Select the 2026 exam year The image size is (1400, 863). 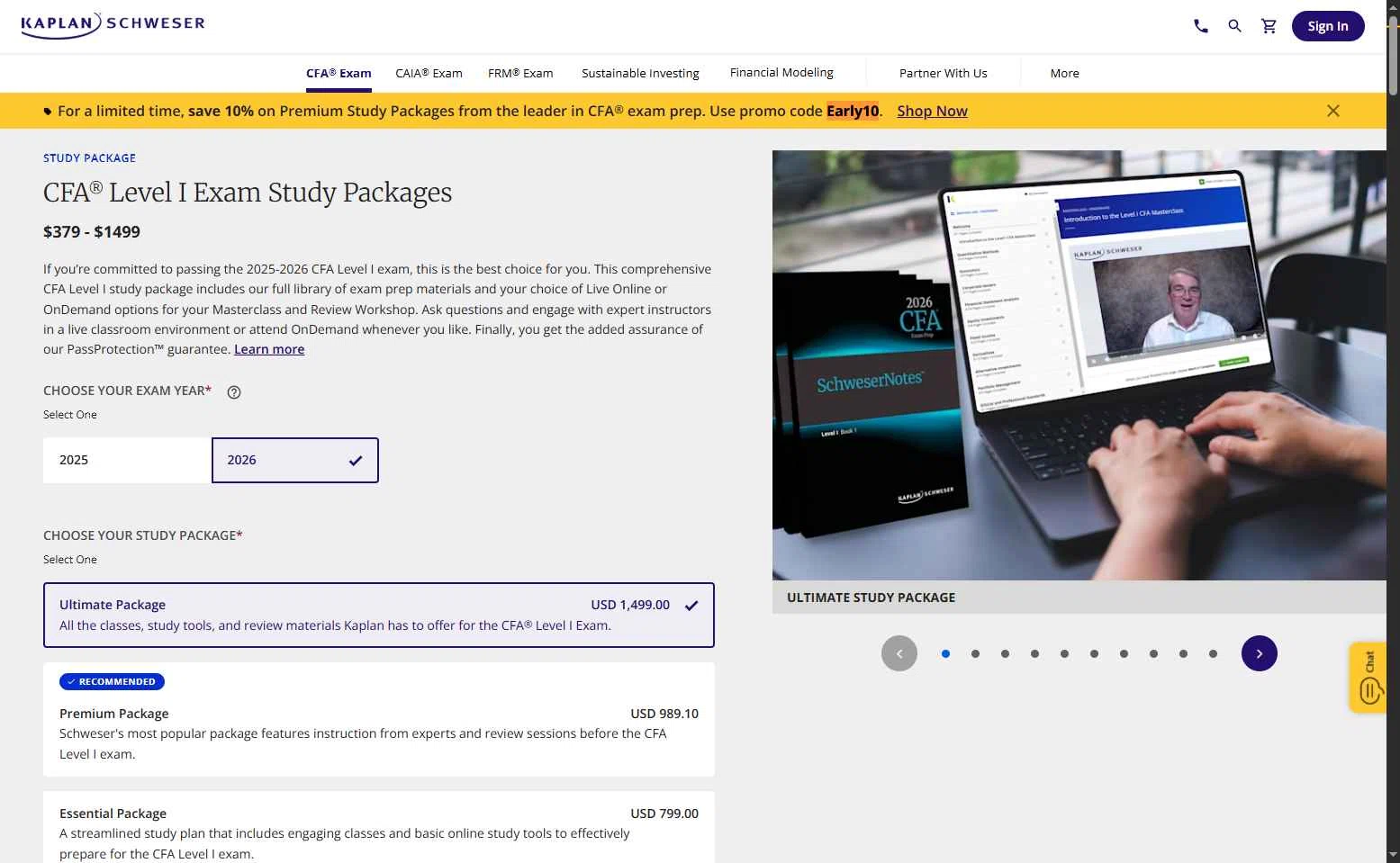[x=295, y=460]
